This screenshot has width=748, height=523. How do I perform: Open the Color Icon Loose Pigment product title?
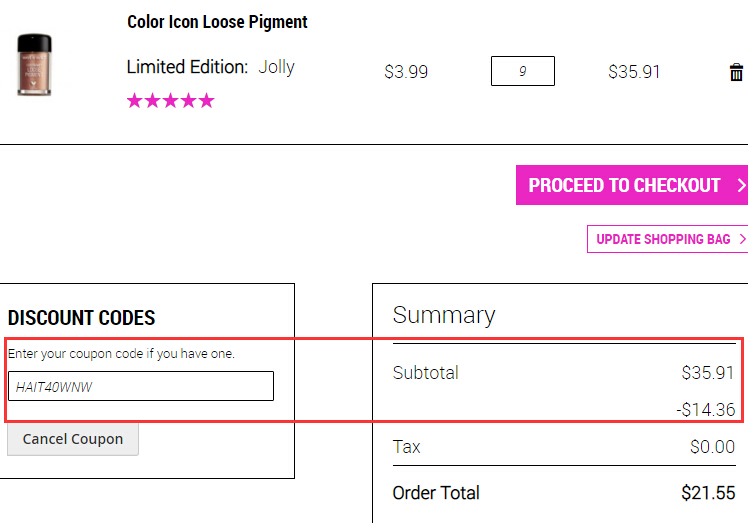(x=217, y=22)
